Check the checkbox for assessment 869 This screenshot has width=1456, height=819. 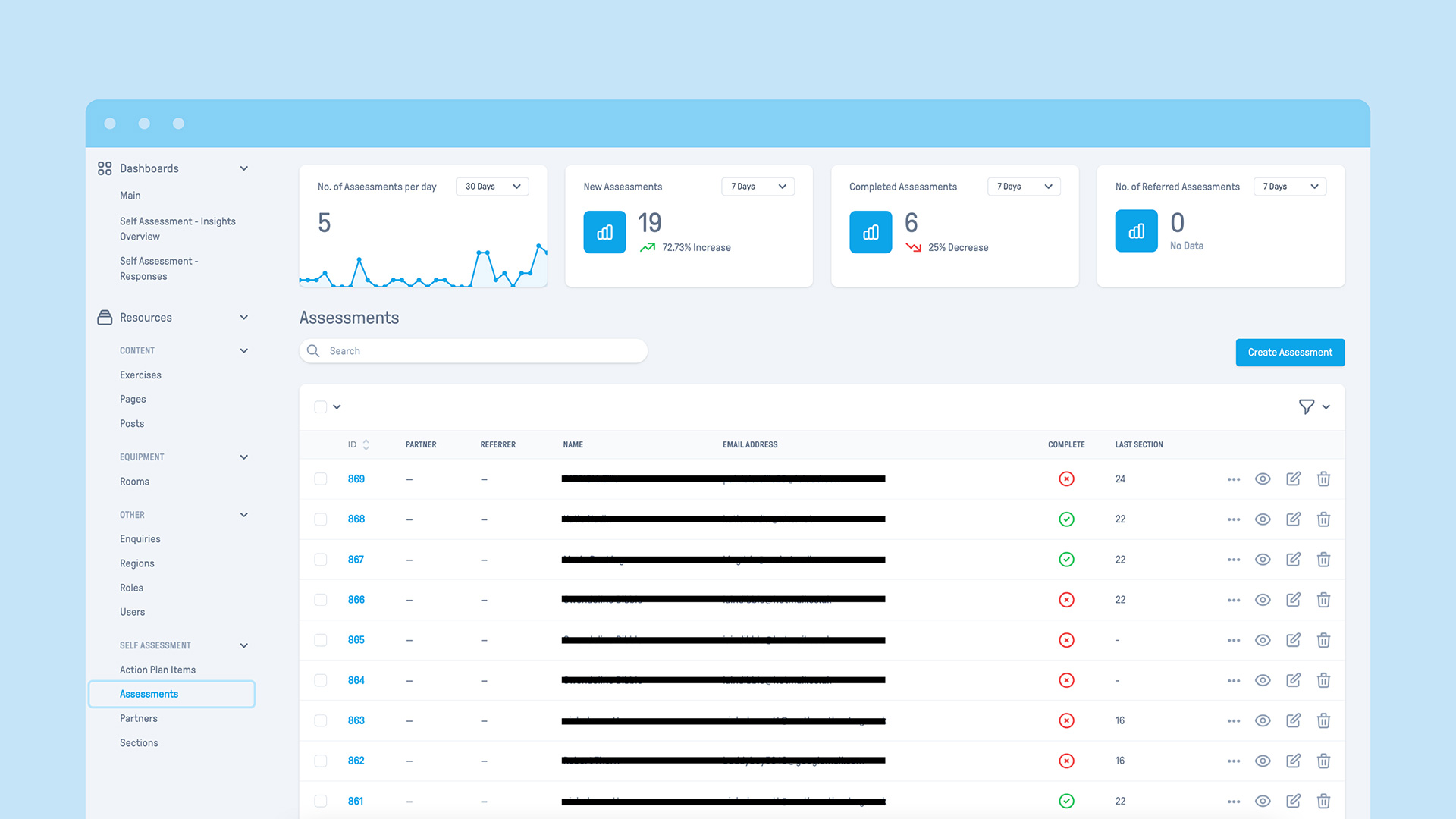(321, 479)
